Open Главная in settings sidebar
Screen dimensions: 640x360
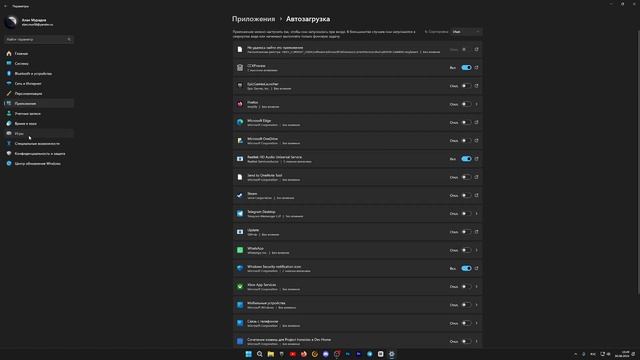[x=39, y=53]
